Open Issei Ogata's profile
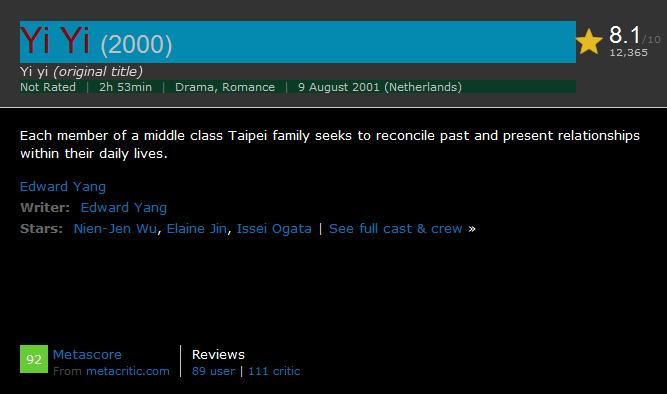667x394 pixels. (x=274, y=228)
